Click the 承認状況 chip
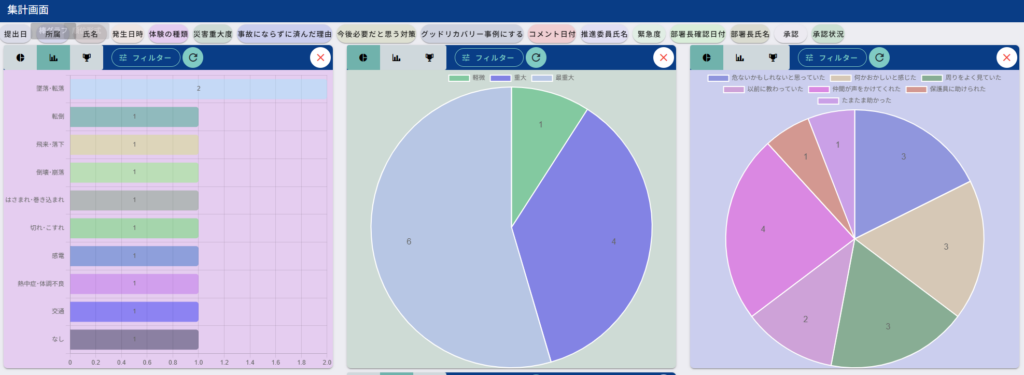1024x375 pixels. point(828,34)
